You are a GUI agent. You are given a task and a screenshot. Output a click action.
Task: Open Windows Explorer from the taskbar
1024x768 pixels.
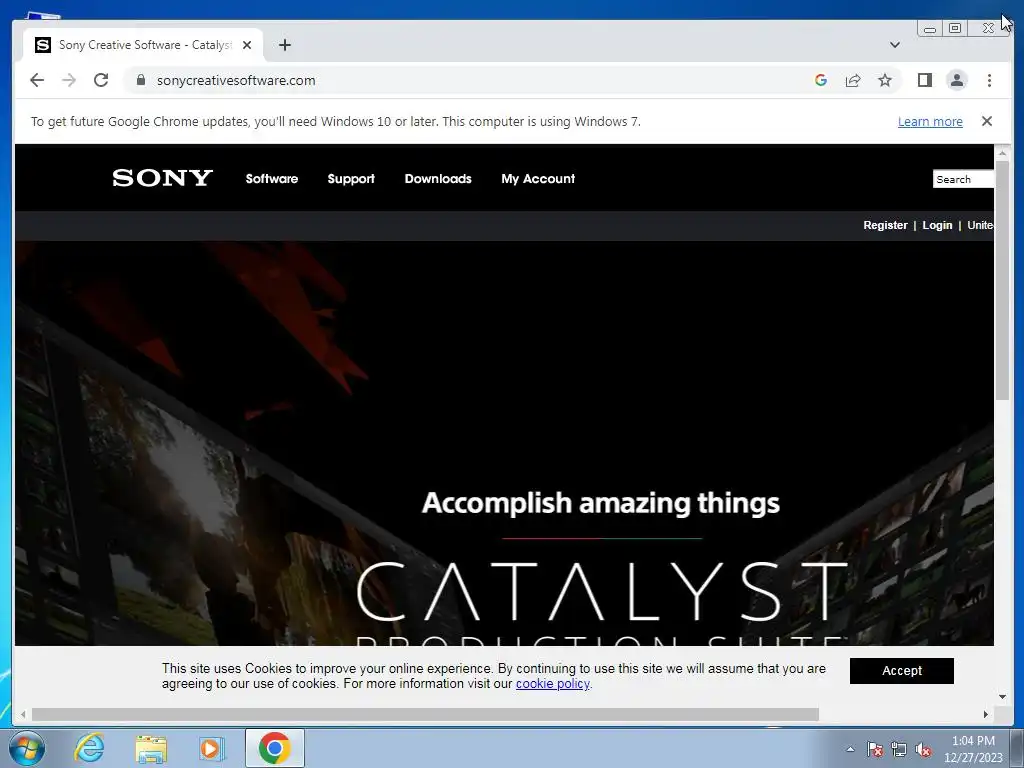click(151, 749)
